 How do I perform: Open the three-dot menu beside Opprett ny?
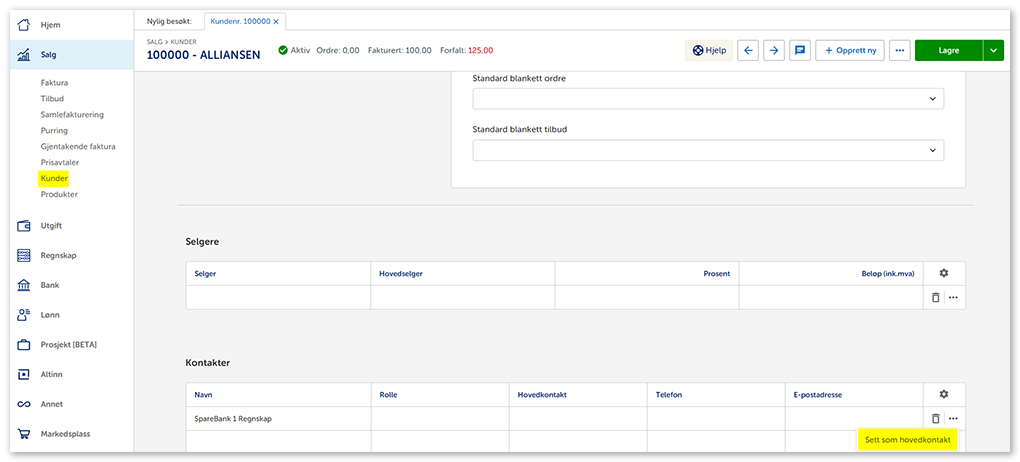899,50
